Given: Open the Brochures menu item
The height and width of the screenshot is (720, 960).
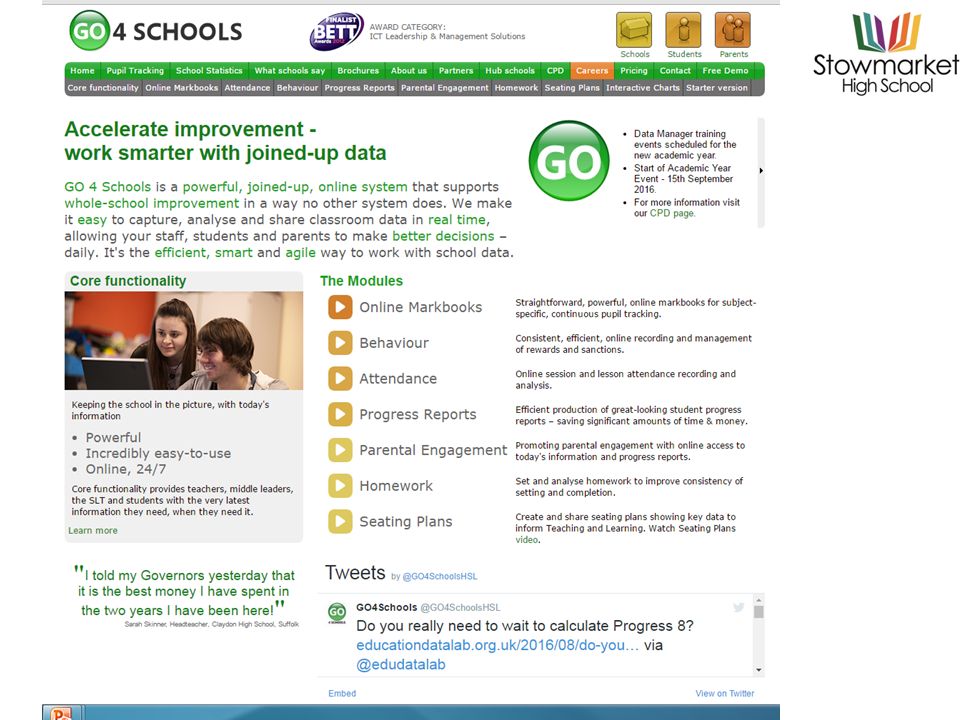Looking at the screenshot, I should click(x=358, y=70).
